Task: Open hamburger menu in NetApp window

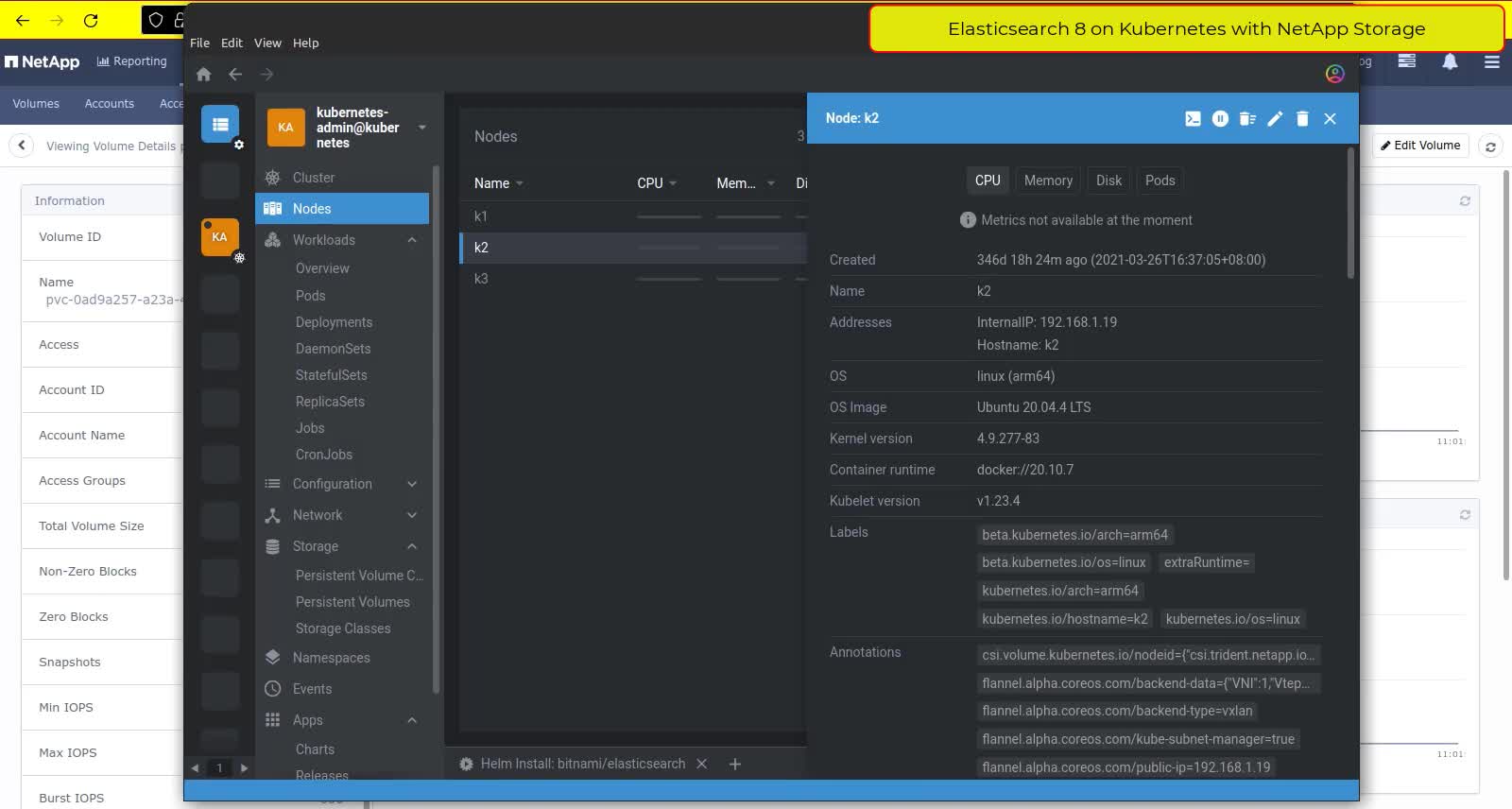Action: pyautogui.click(x=1492, y=61)
